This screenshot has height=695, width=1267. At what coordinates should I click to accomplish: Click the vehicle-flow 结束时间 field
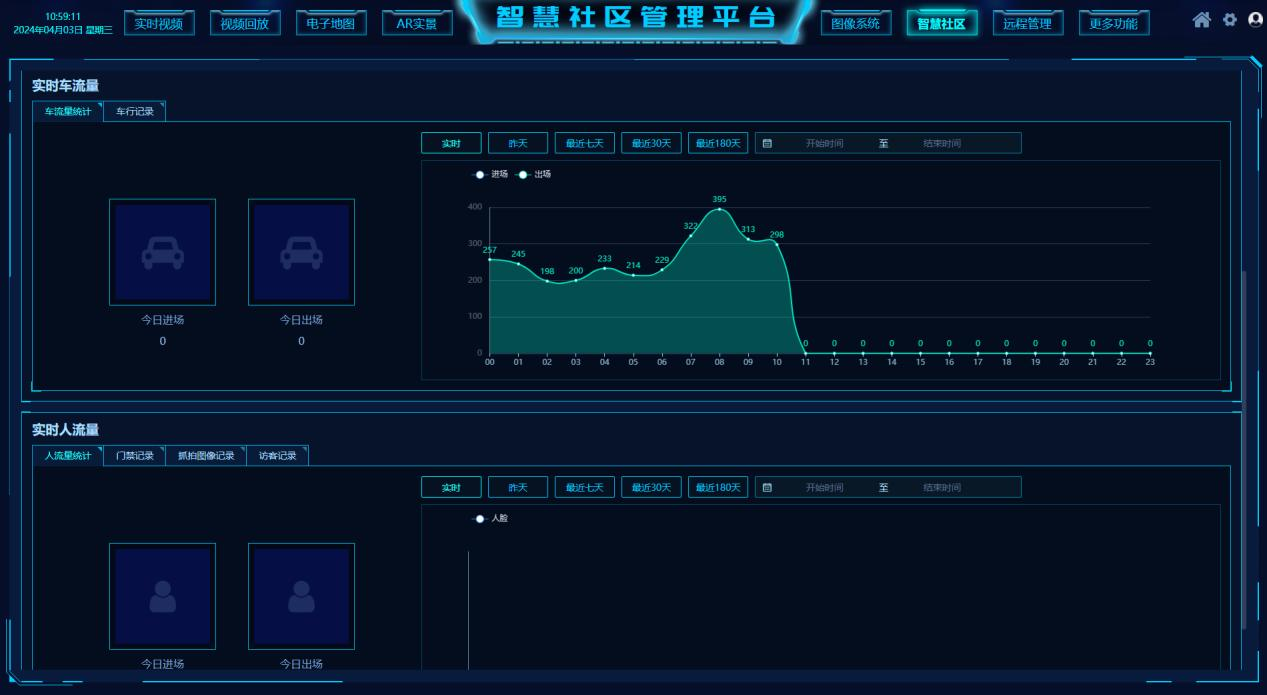pyautogui.click(x=942, y=143)
